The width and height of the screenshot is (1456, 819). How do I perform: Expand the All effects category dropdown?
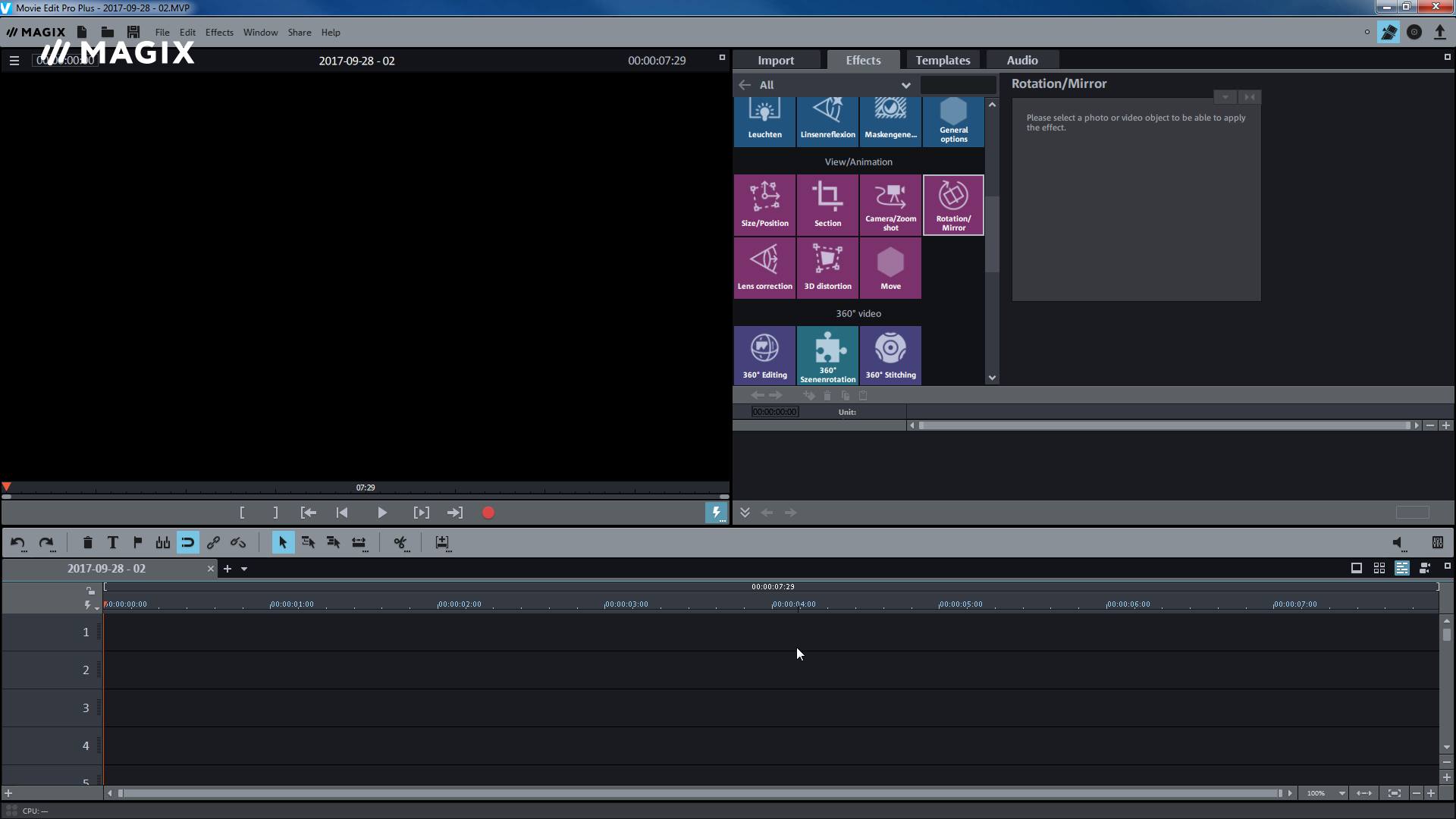[905, 84]
